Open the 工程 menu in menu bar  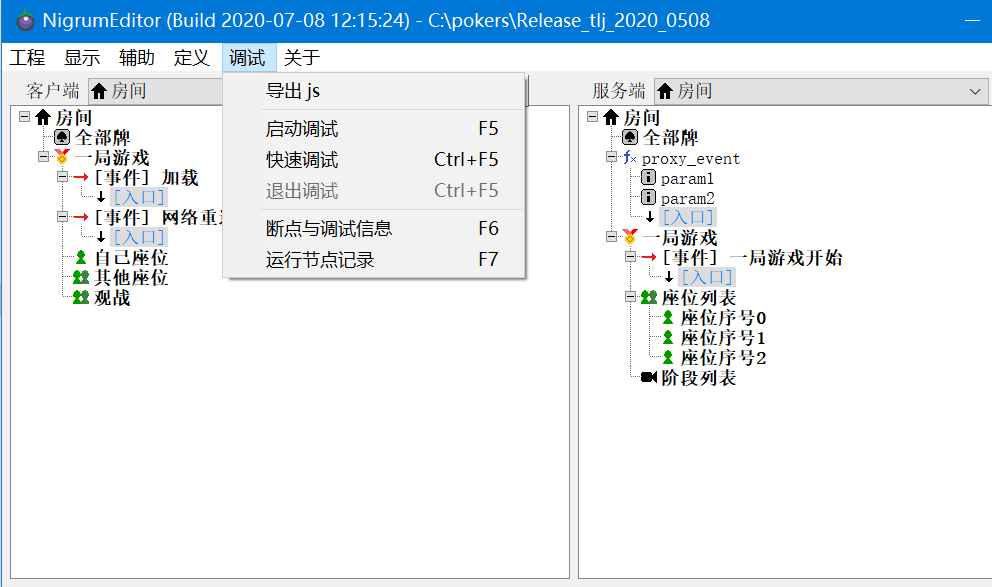[27, 58]
